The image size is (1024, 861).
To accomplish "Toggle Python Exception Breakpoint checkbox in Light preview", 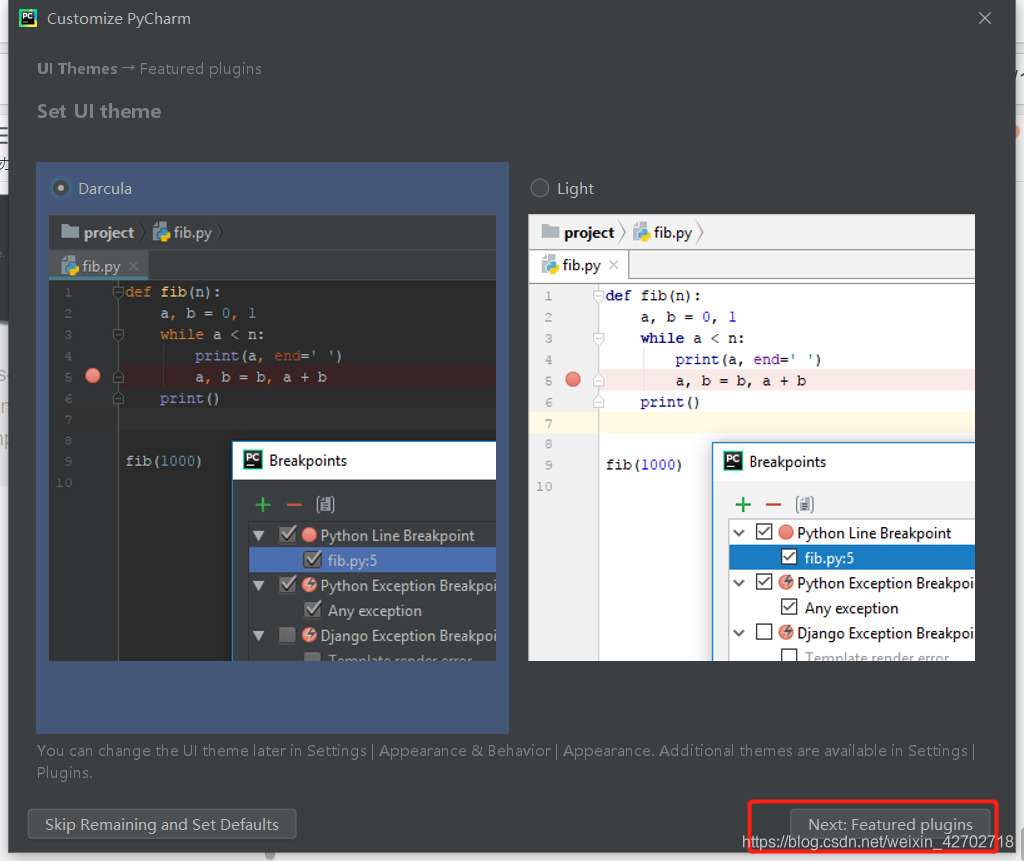I will (x=764, y=581).
